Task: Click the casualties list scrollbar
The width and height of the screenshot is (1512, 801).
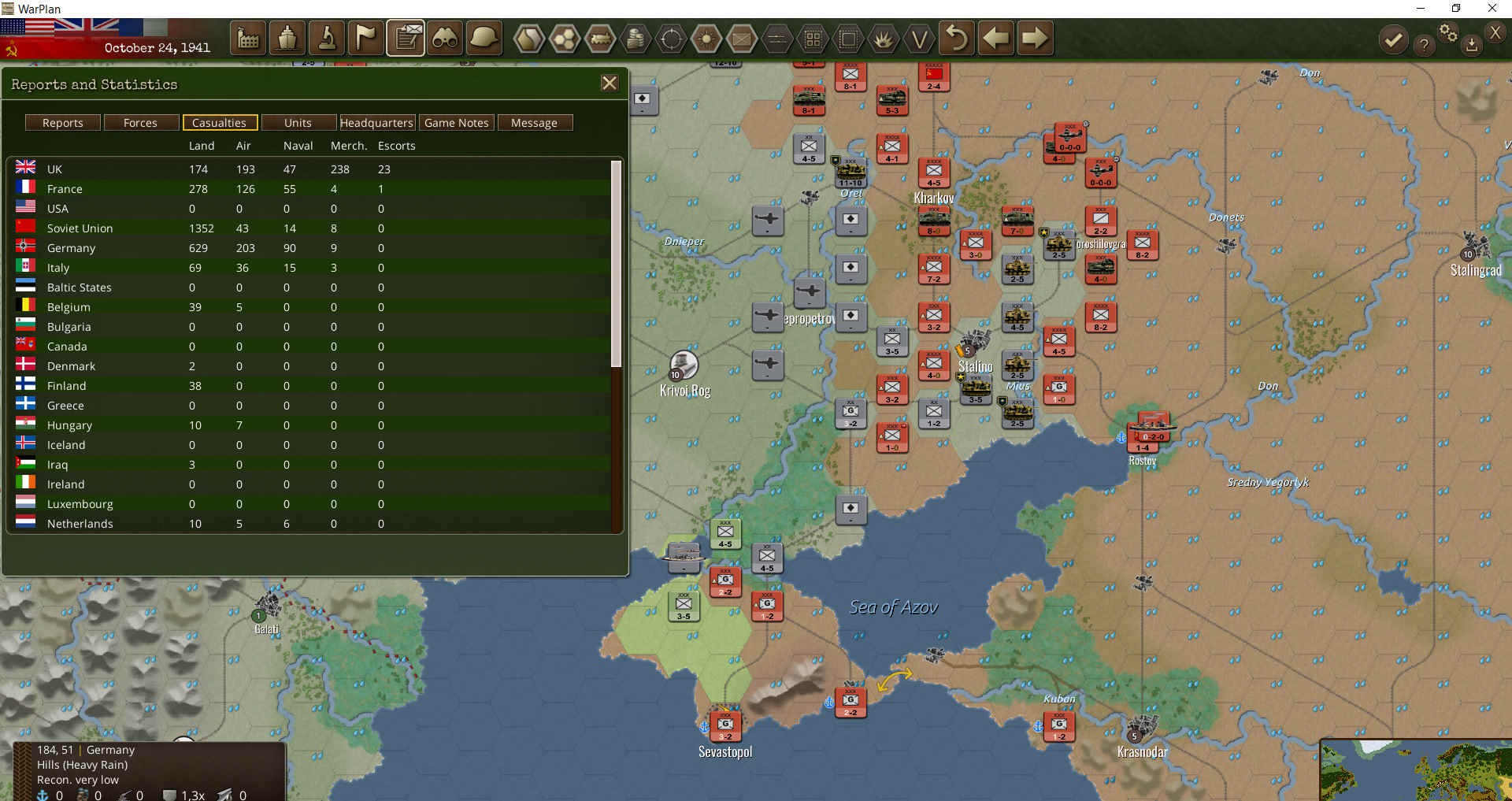Action: (x=617, y=264)
